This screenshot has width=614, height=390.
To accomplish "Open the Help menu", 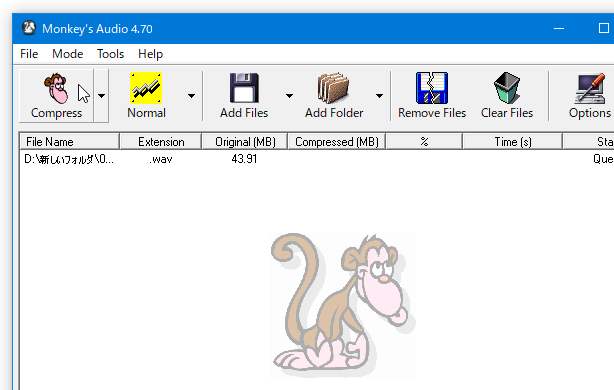I will [x=150, y=54].
